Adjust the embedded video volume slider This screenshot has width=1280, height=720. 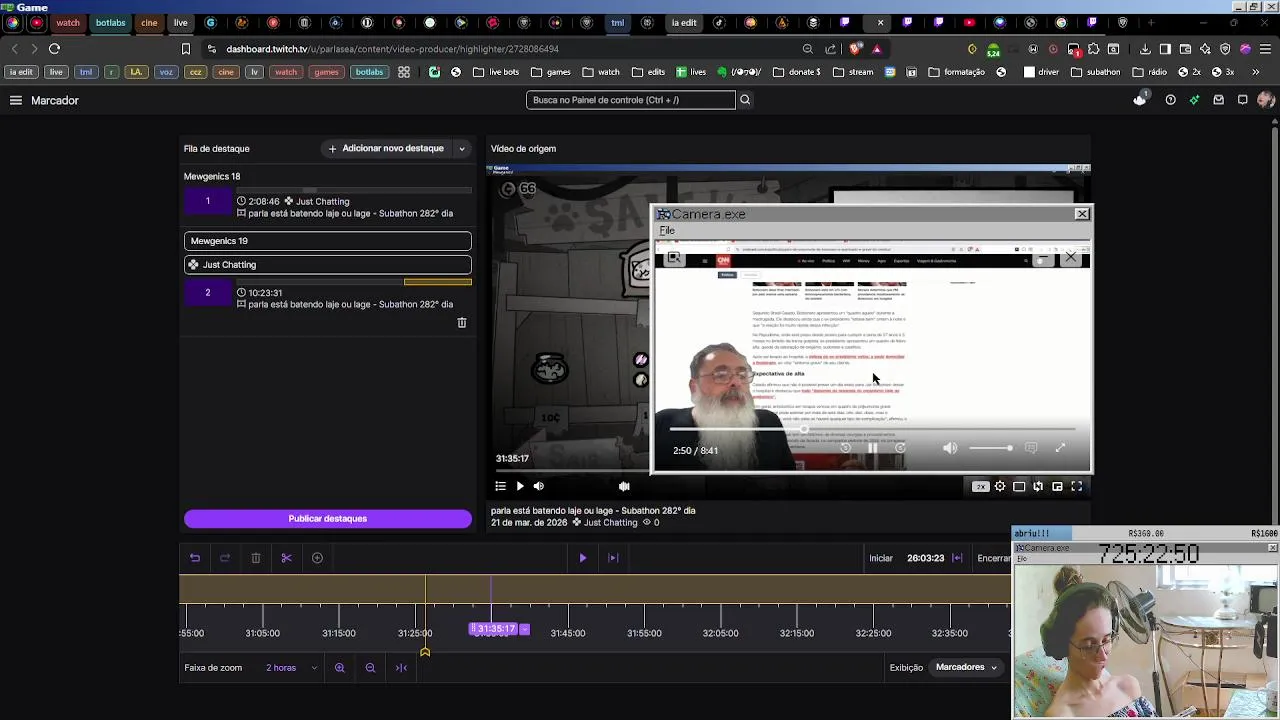(x=990, y=449)
